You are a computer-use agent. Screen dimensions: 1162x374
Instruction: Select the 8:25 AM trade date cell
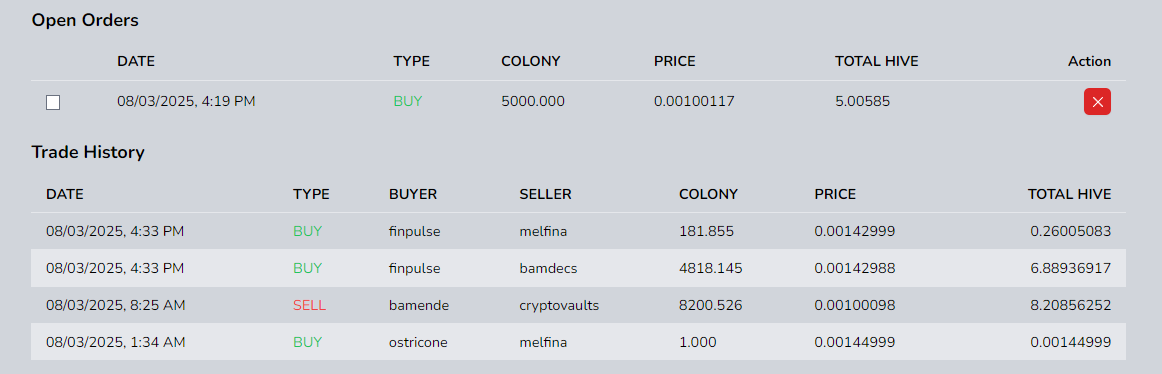116,304
